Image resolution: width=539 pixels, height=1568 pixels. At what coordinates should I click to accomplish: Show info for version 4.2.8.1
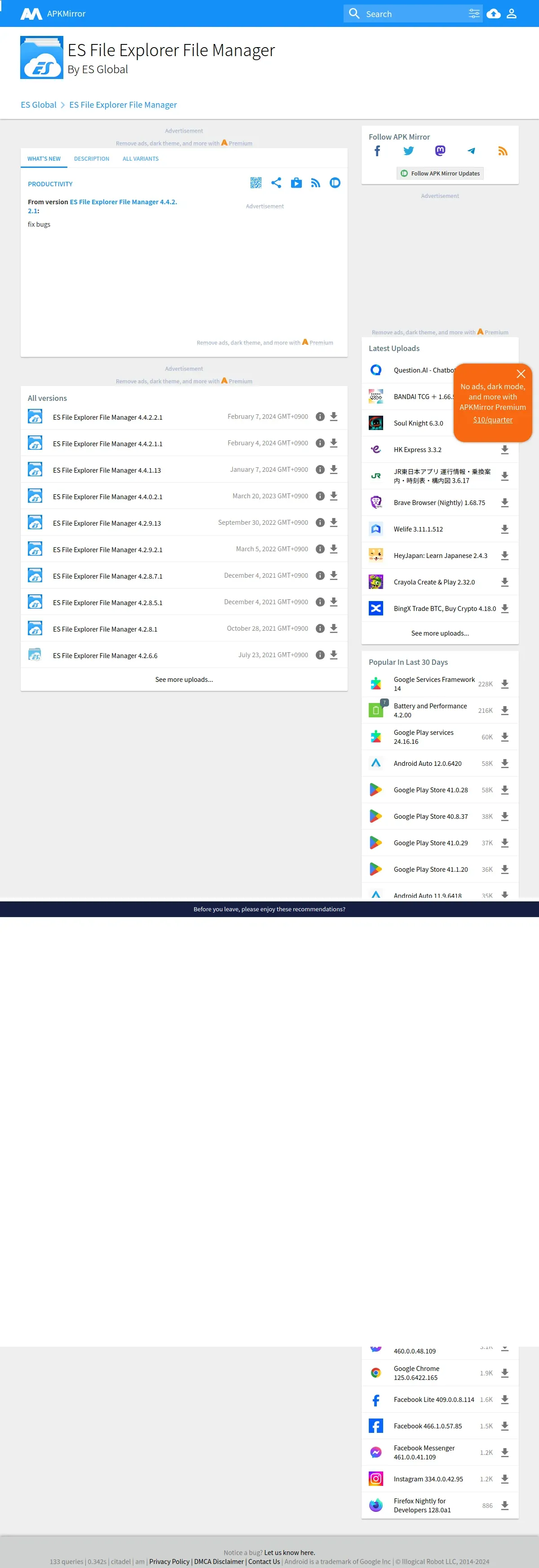320,629
